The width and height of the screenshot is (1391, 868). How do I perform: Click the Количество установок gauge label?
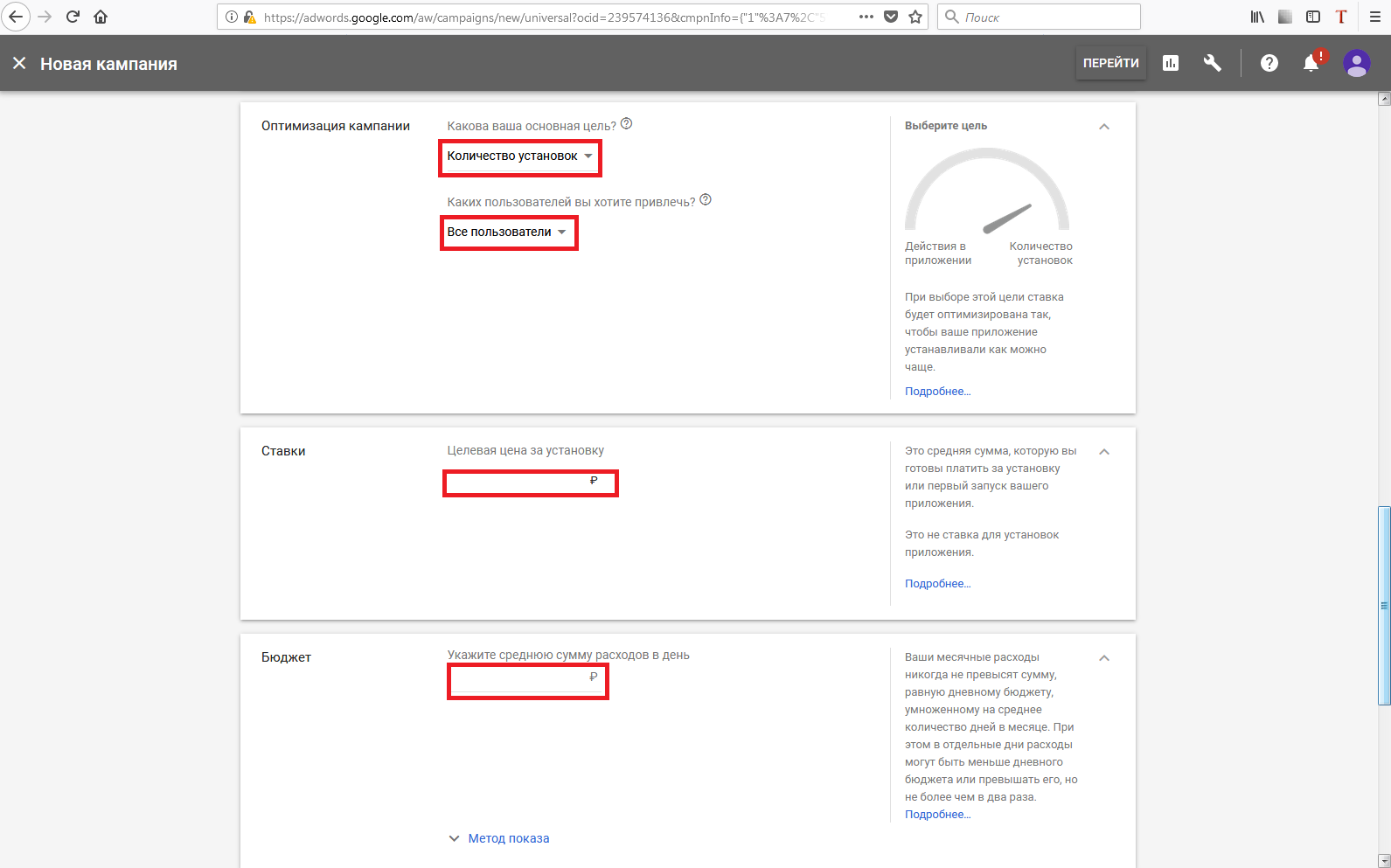point(1040,253)
